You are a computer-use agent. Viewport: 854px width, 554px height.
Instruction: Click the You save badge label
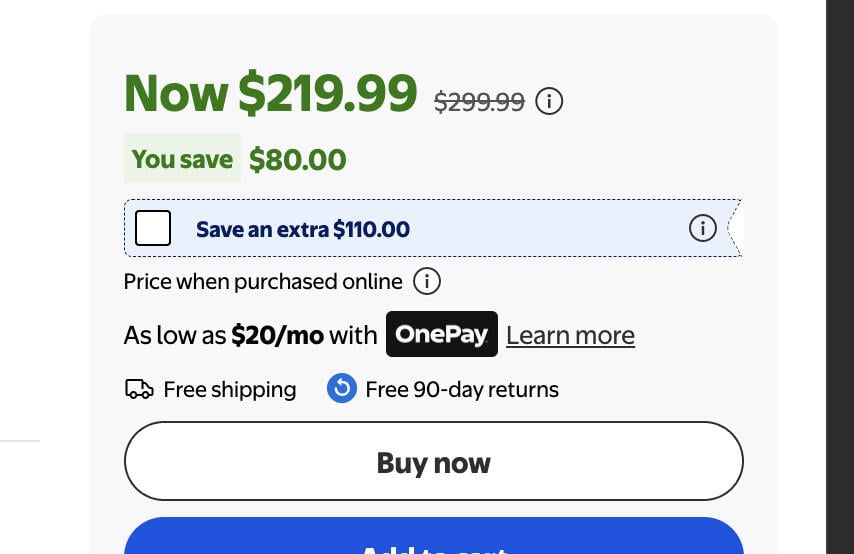click(x=182, y=159)
